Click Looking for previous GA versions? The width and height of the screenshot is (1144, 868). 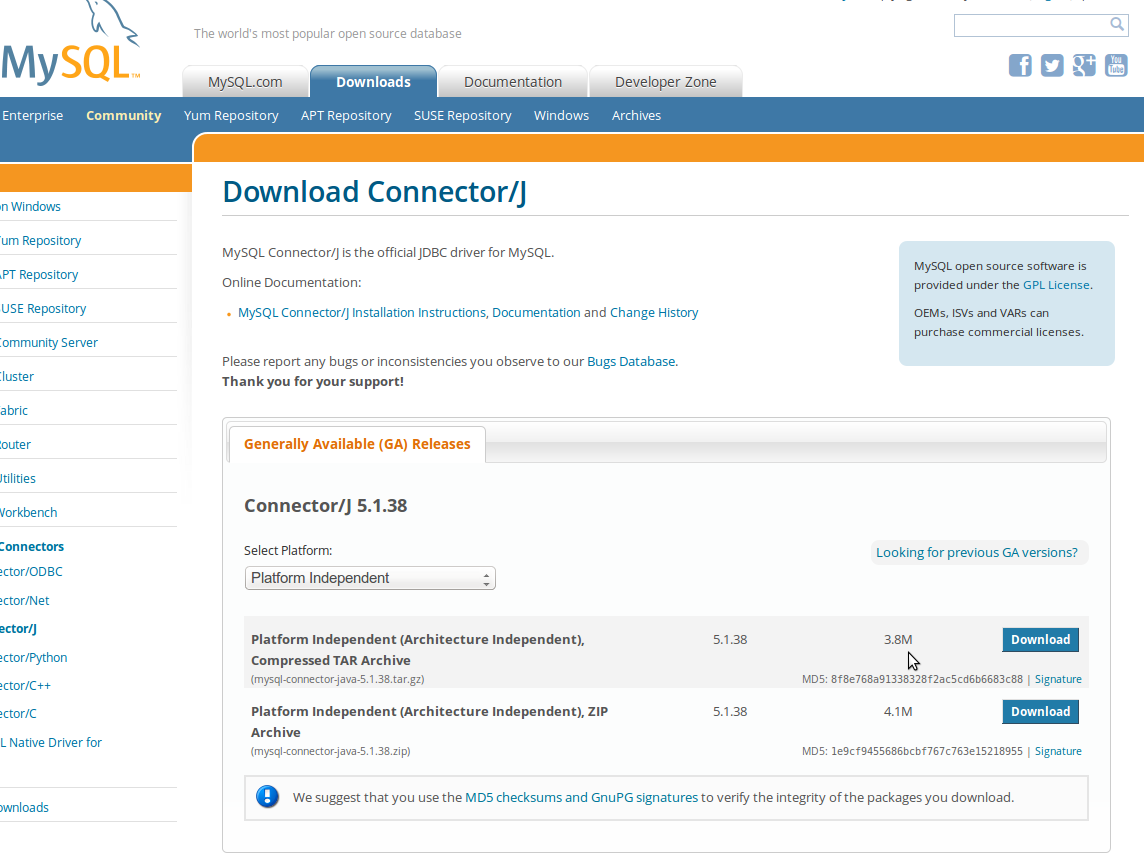pos(978,552)
